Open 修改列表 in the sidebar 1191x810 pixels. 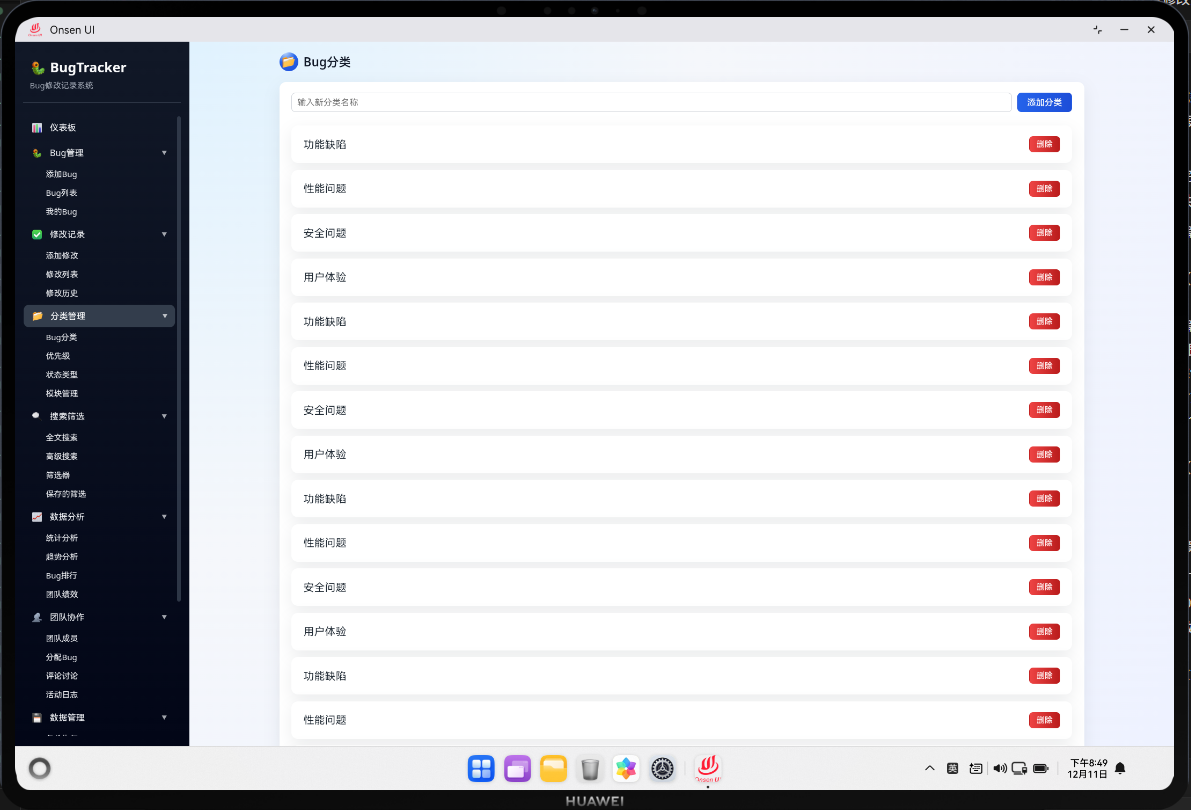point(62,274)
